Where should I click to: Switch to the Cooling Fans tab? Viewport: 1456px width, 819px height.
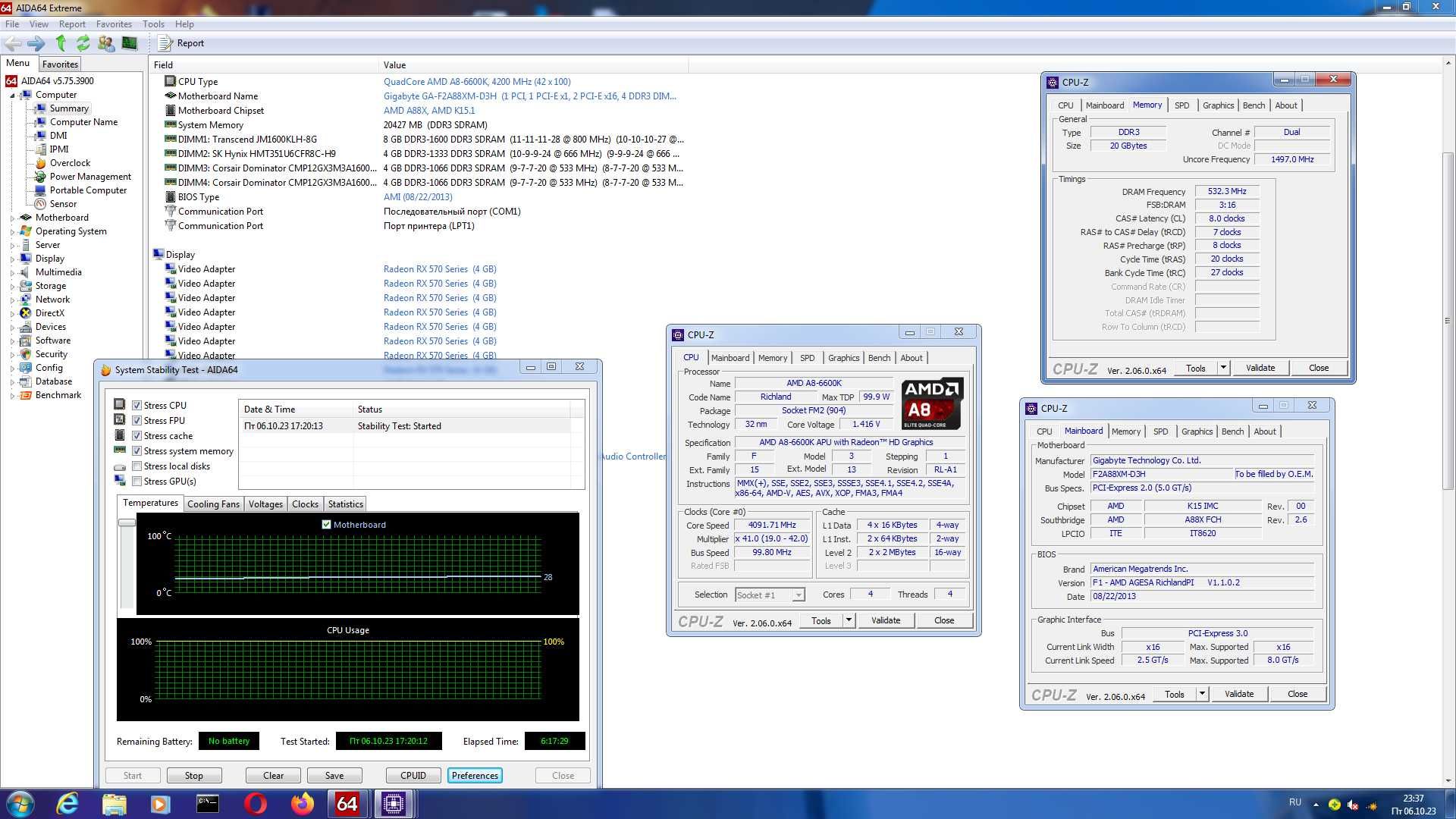pyautogui.click(x=213, y=504)
